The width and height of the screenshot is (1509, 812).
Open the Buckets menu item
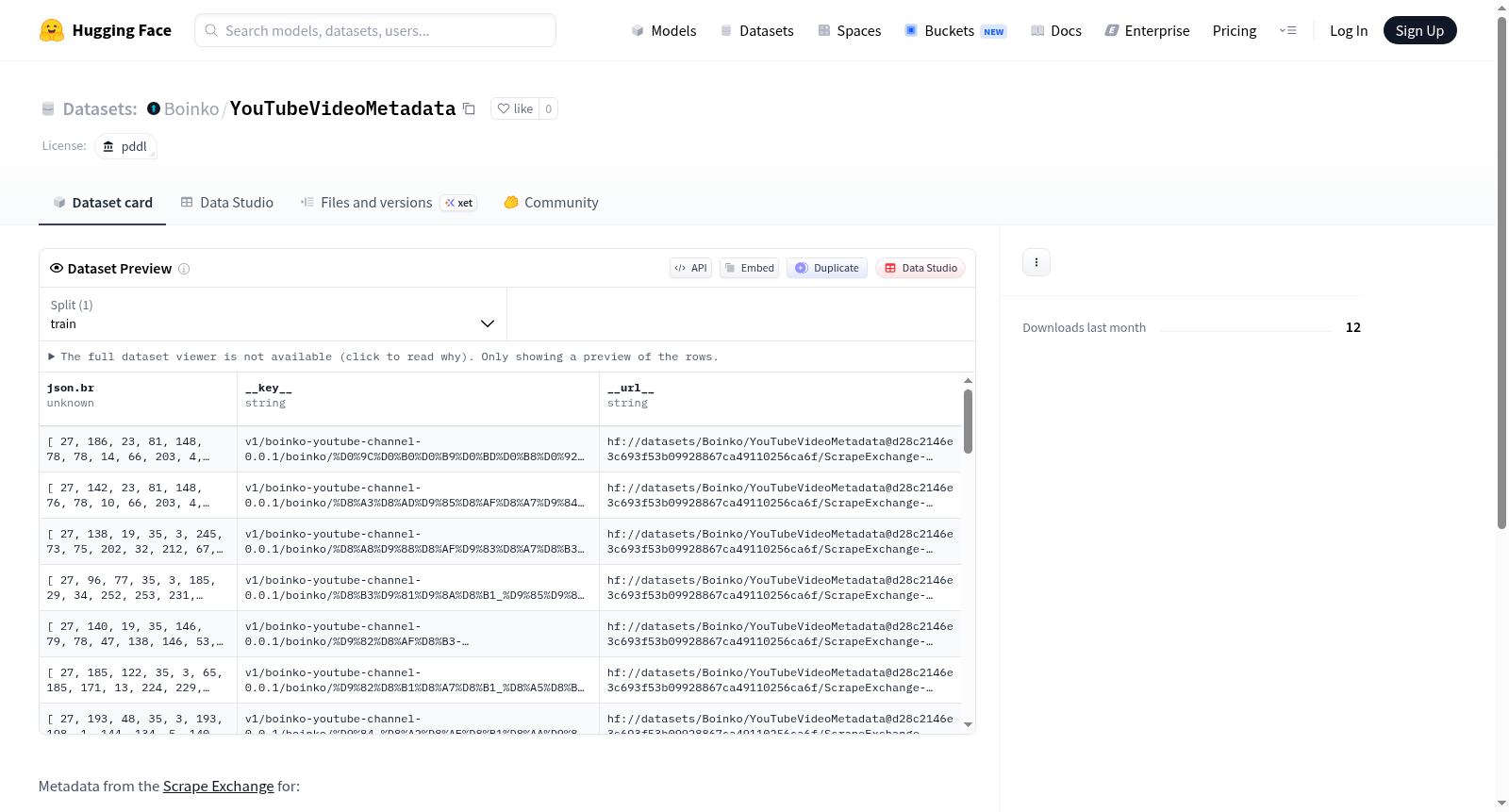[x=955, y=30]
